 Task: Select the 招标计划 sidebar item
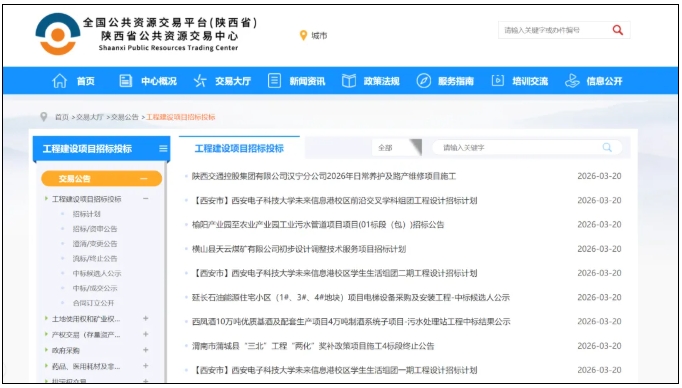pos(87,214)
